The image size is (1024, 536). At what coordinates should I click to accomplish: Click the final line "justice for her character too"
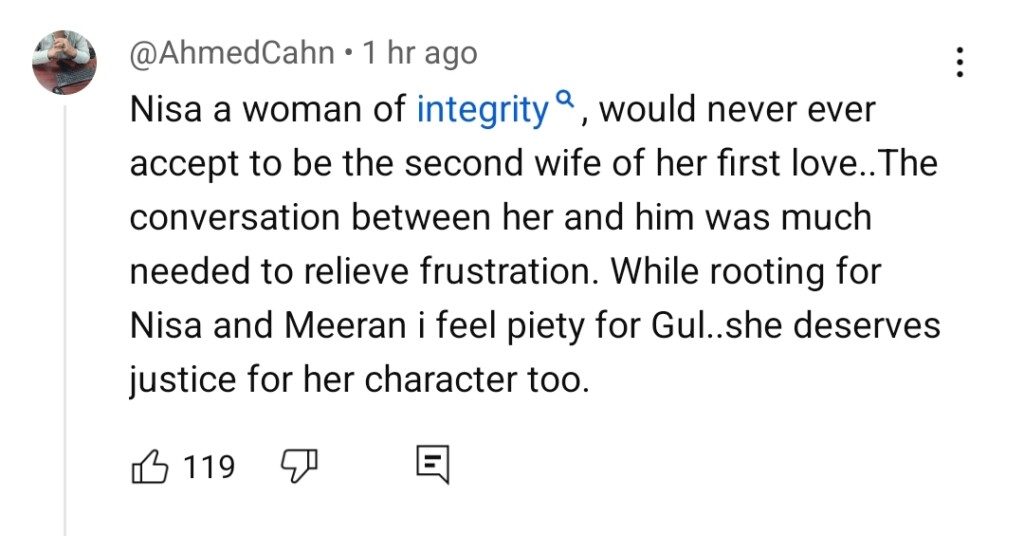[355, 380]
